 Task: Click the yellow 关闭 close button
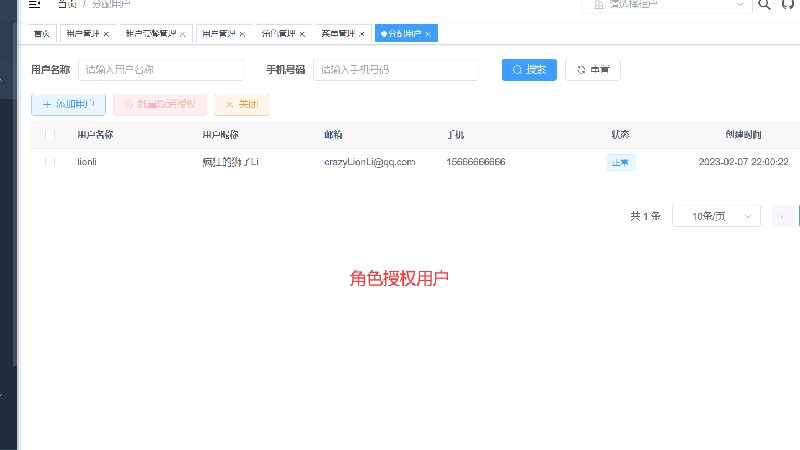click(241, 105)
